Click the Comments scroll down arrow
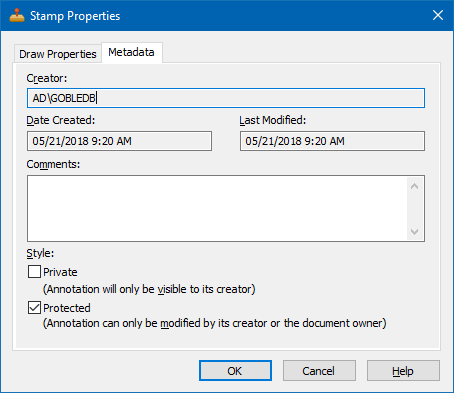454x393 pixels. point(415,231)
